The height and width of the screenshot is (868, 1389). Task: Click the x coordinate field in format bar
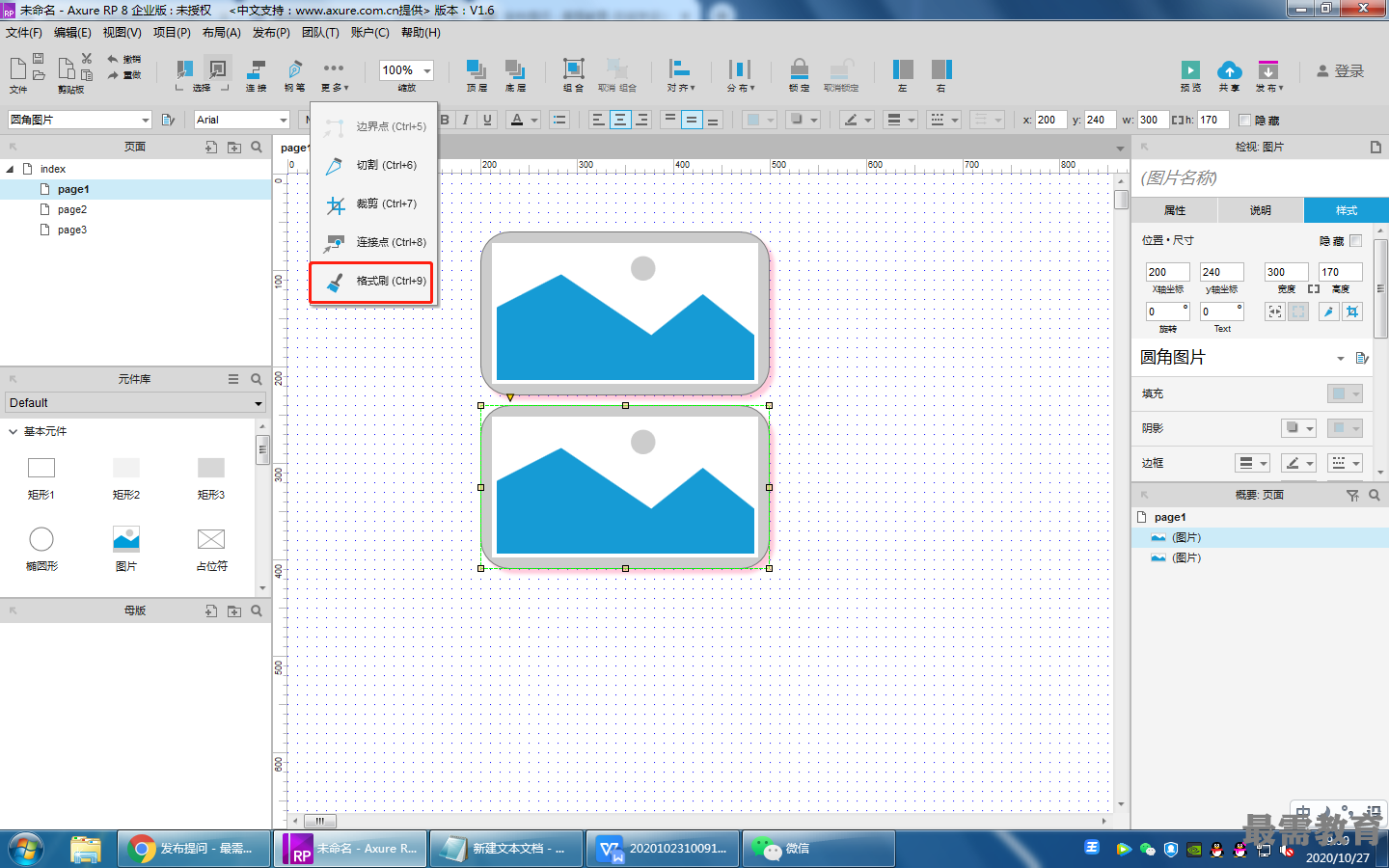coord(1050,120)
